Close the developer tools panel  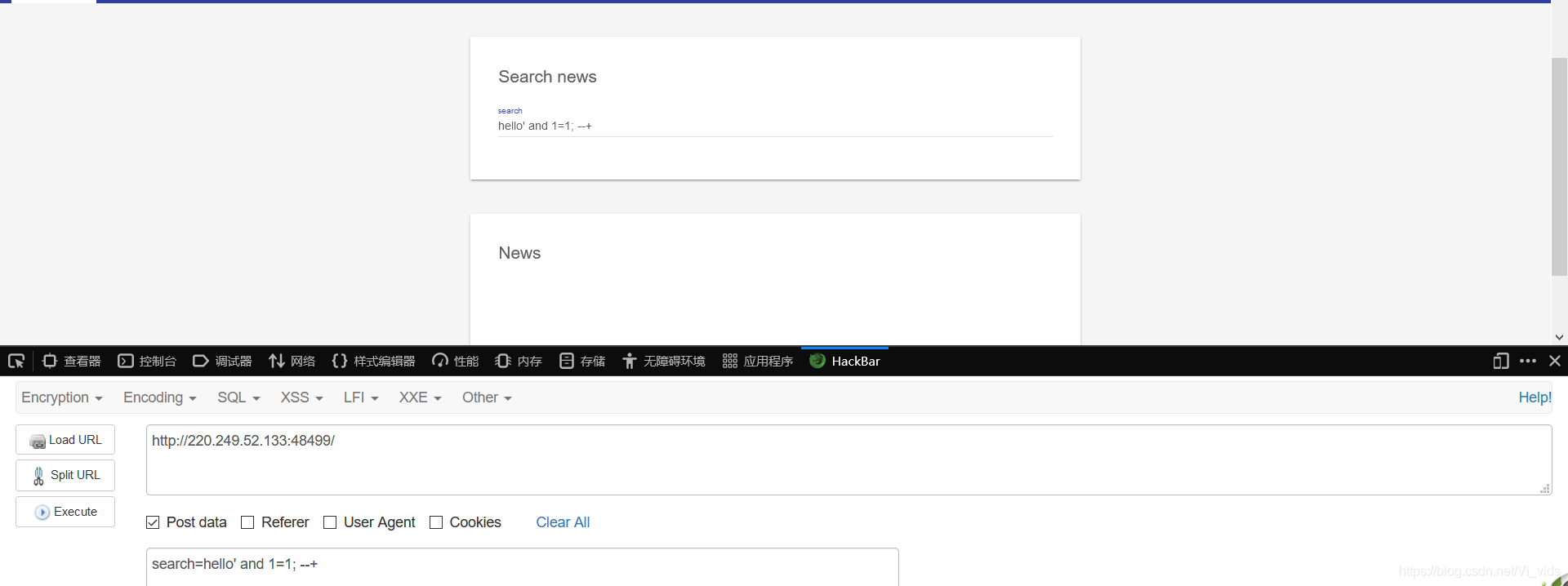pos(1555,361)
